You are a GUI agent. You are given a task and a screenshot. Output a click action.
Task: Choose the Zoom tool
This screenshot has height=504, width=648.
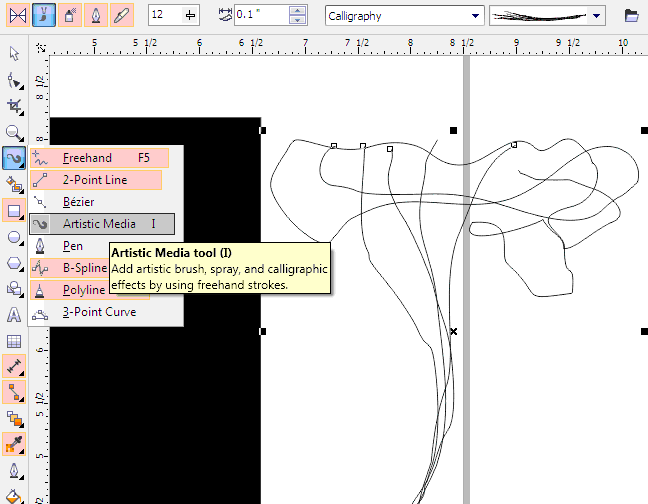pyautogui.click(x=15, y=132)
